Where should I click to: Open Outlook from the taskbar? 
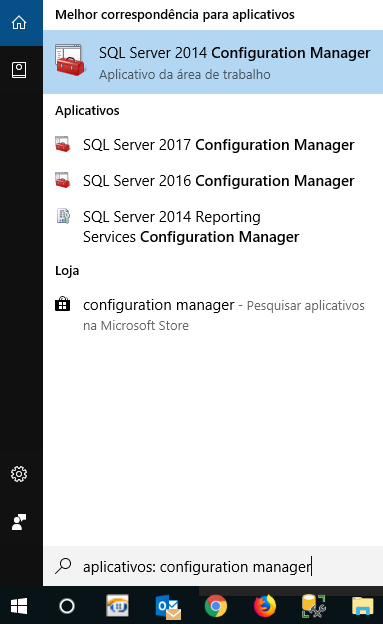tap(168, 607)
